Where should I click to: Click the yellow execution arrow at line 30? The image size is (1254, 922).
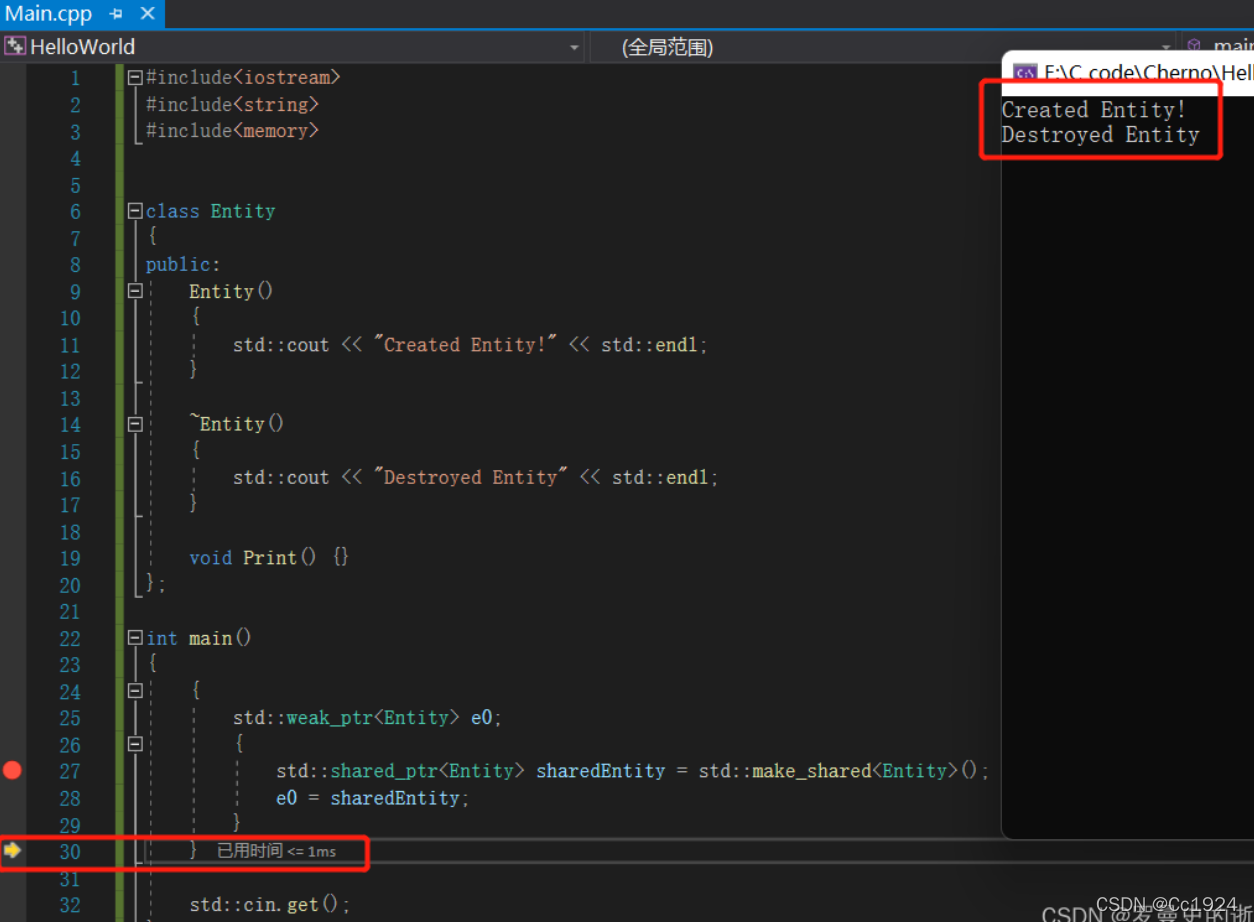[x=12, y=850]
